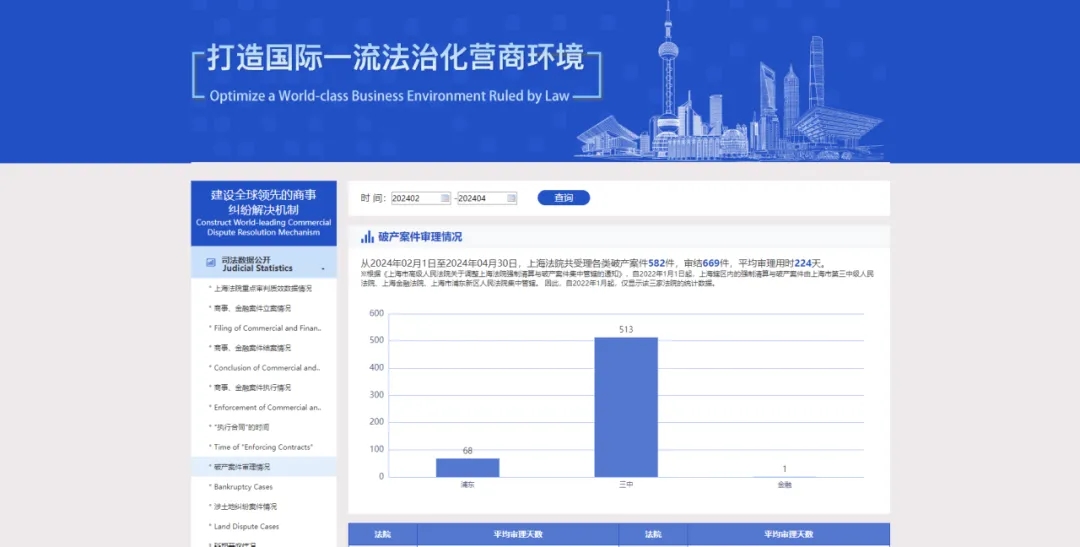Open Conclusion of Commercial cases item

click(266, 368)
